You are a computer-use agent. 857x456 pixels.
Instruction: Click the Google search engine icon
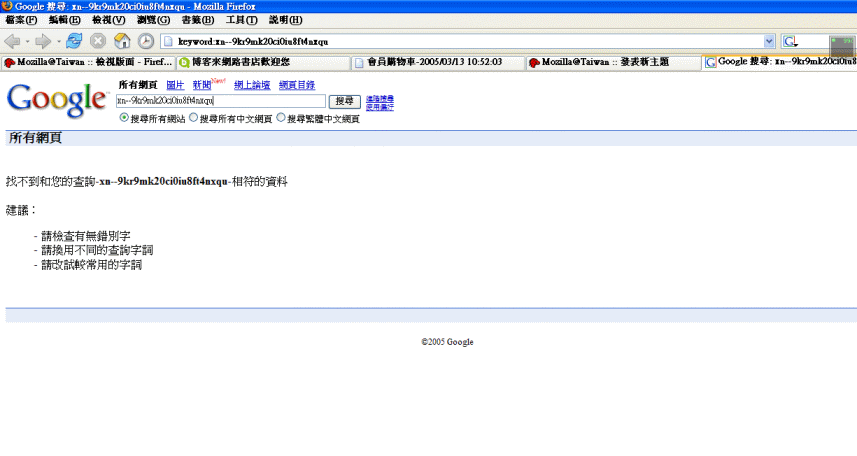(790, 42)
